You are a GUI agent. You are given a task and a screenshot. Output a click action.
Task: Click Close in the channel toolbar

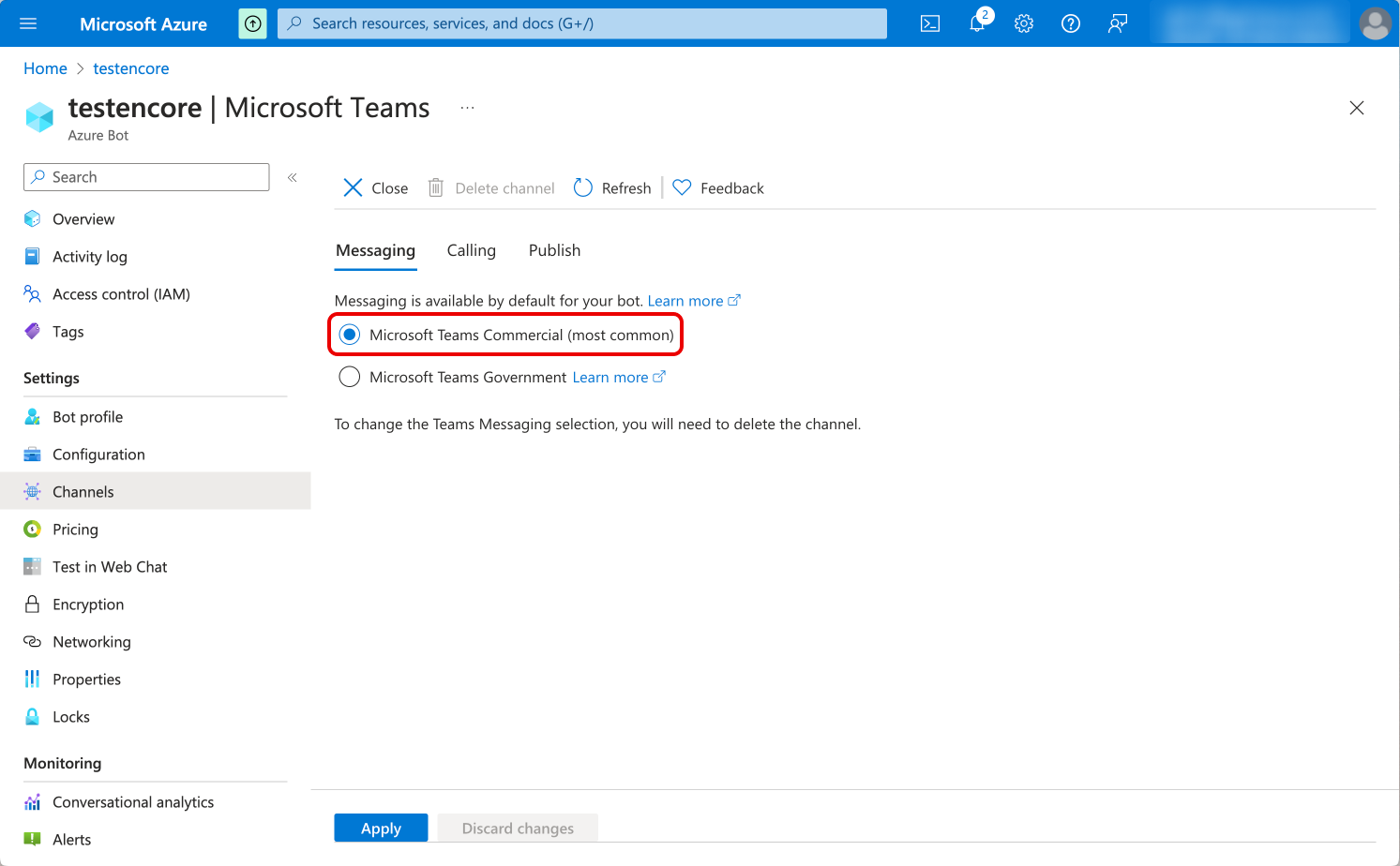click(x=375, y=187)
